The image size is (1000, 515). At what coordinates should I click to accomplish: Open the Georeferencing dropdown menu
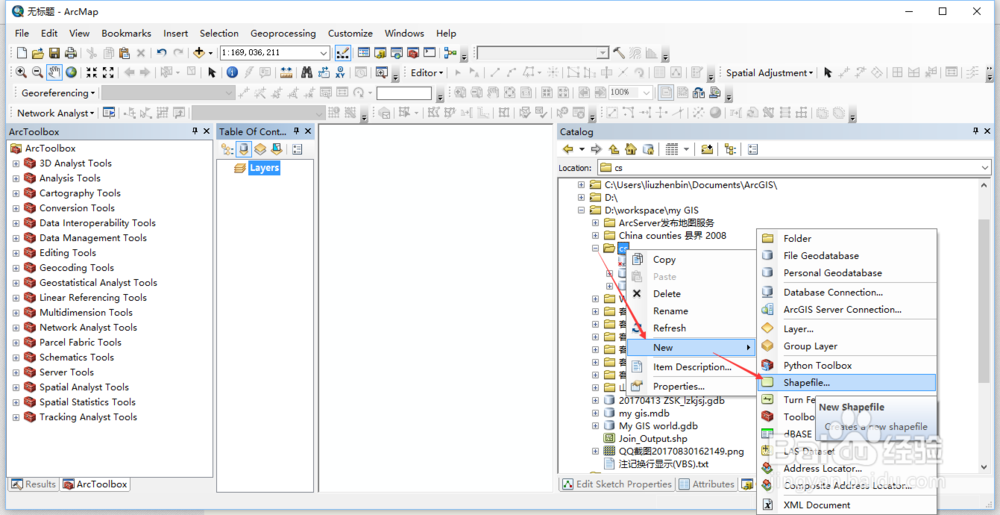point(58,93)
